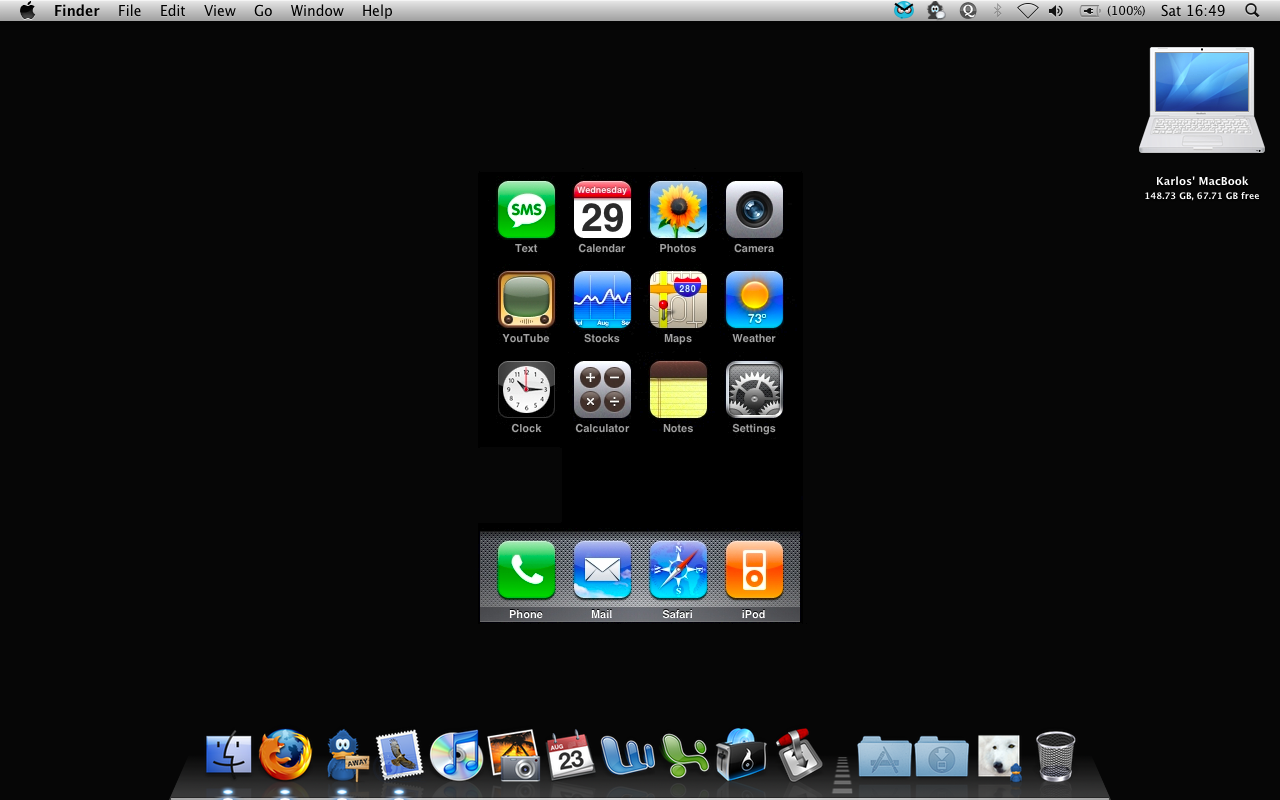Click the blue Mail envelope icon
The image size is (1280, 800).
pos(602,570)
